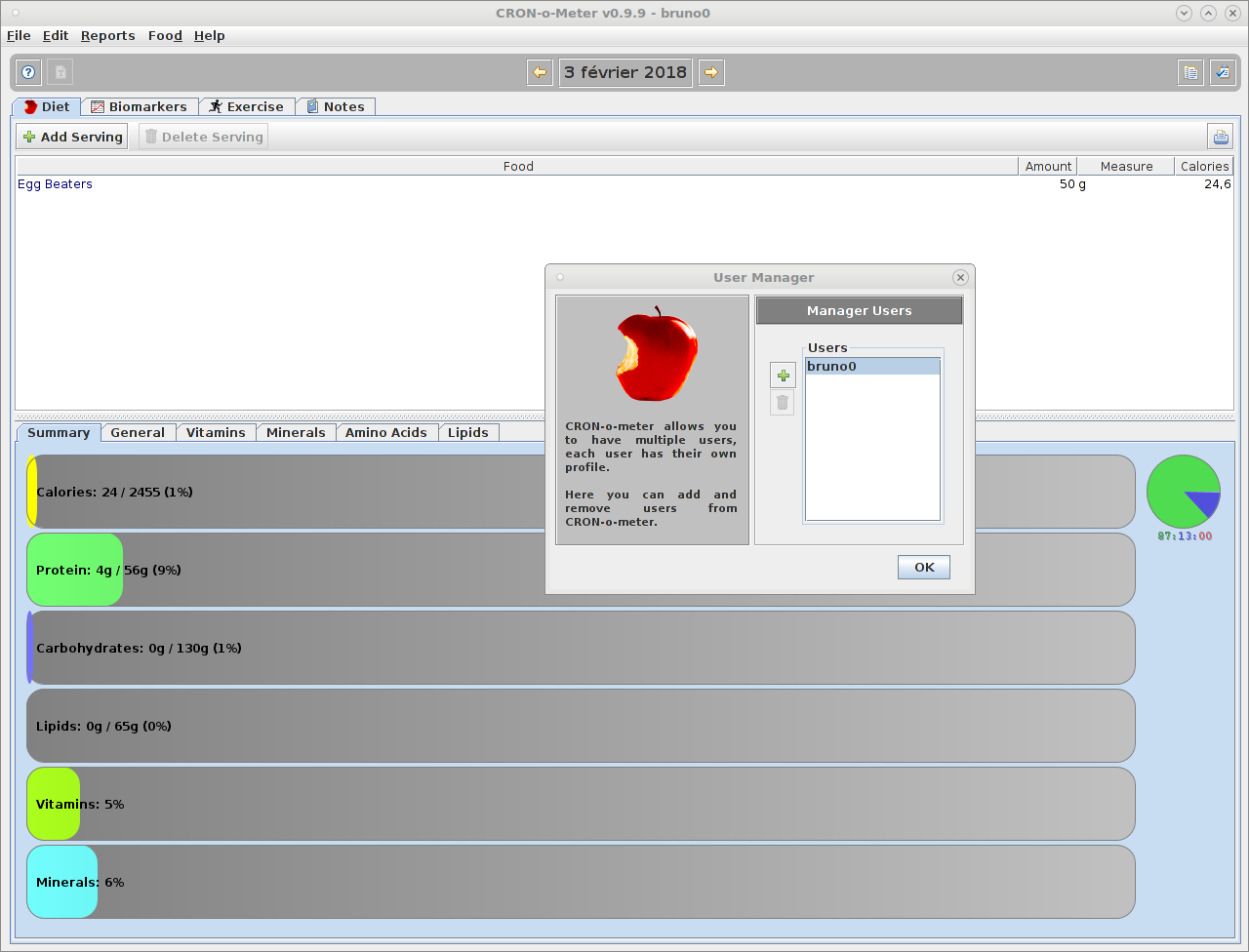Viewport: 1249px width, 952px height.
Task: Click the delete user trash icon
Action: click(x=783, y=403)
